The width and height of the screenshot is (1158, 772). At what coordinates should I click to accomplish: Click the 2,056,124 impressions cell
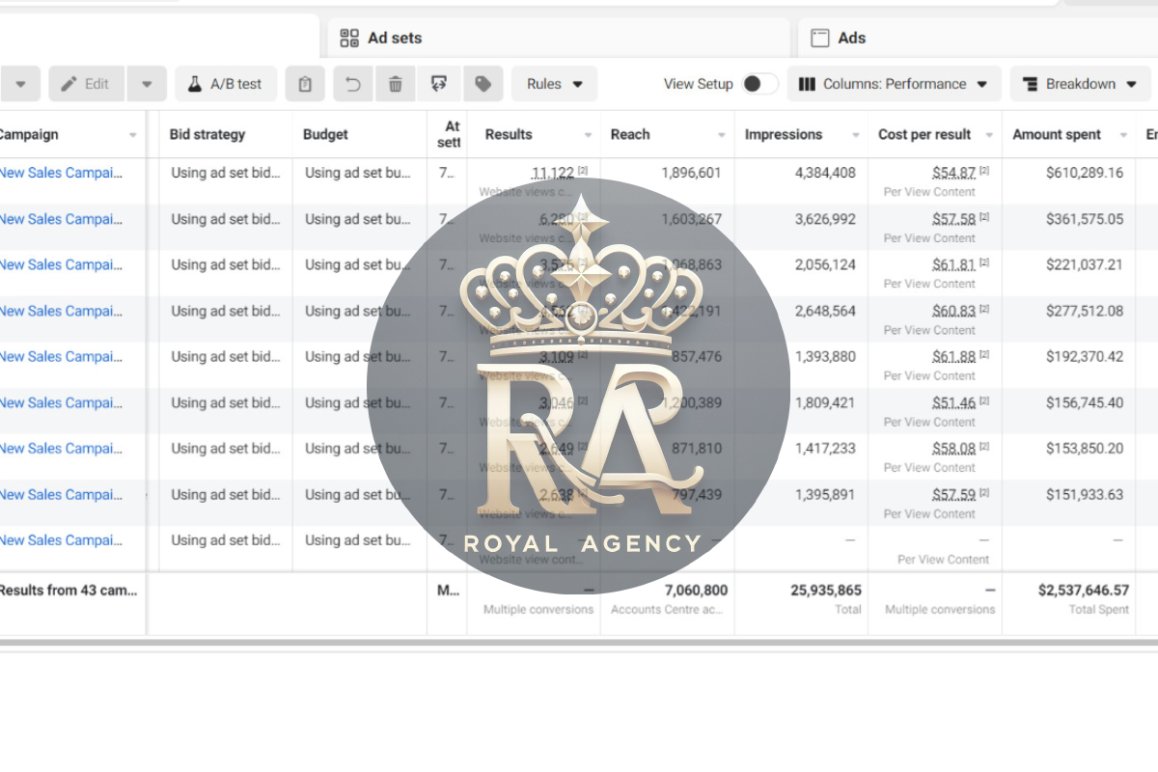pyautogui.click(x=825, y=264)
